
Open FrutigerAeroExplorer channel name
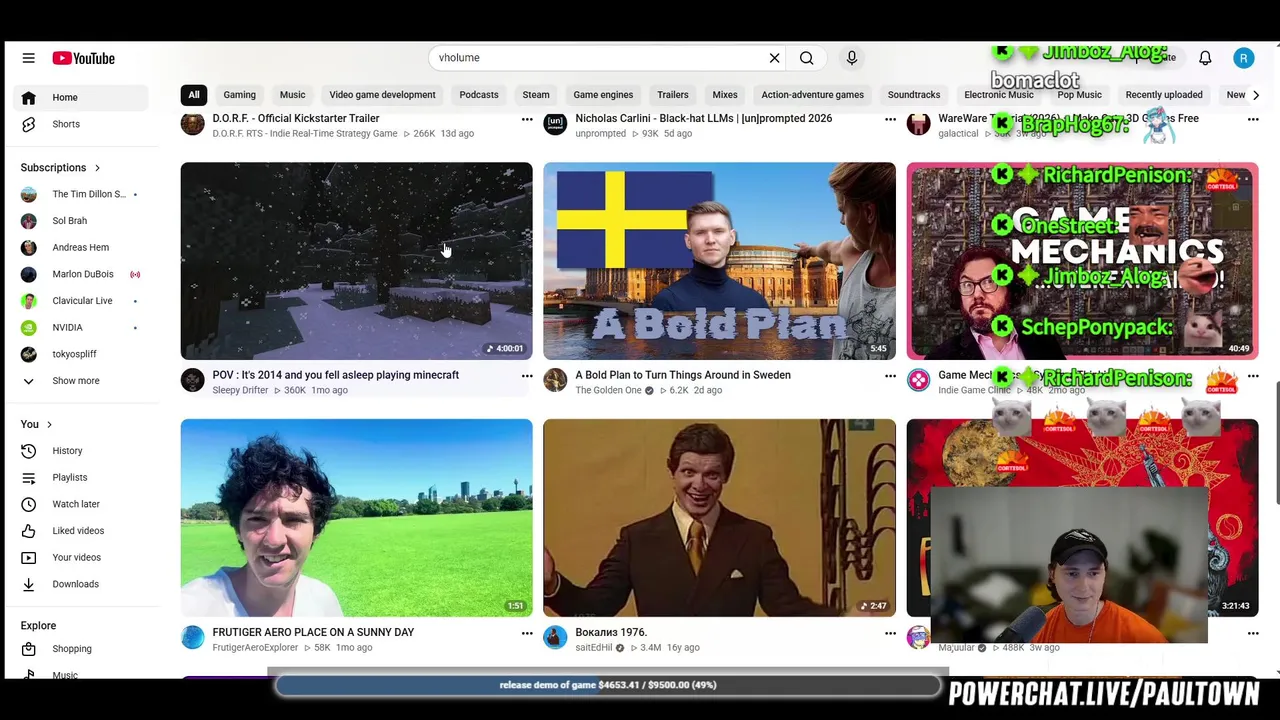coord(255,648)
